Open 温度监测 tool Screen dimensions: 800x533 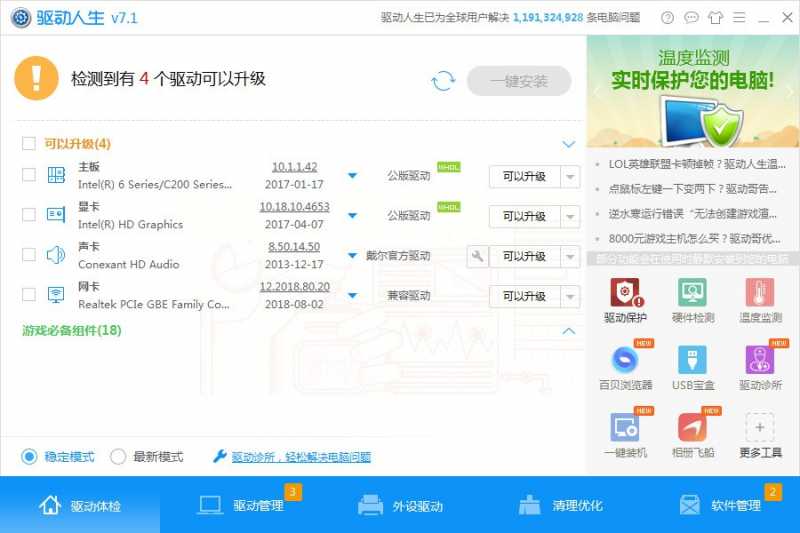pos(760,300)
